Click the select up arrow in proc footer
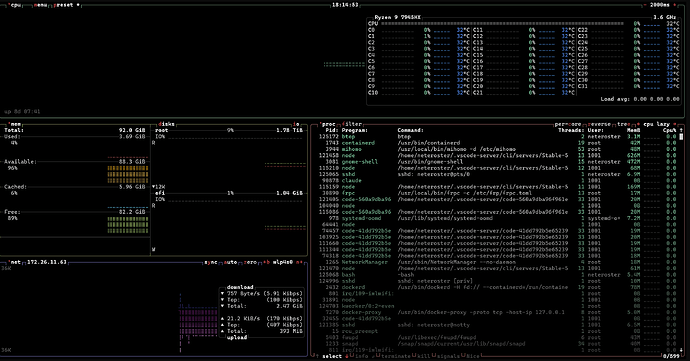 [317, 356]
